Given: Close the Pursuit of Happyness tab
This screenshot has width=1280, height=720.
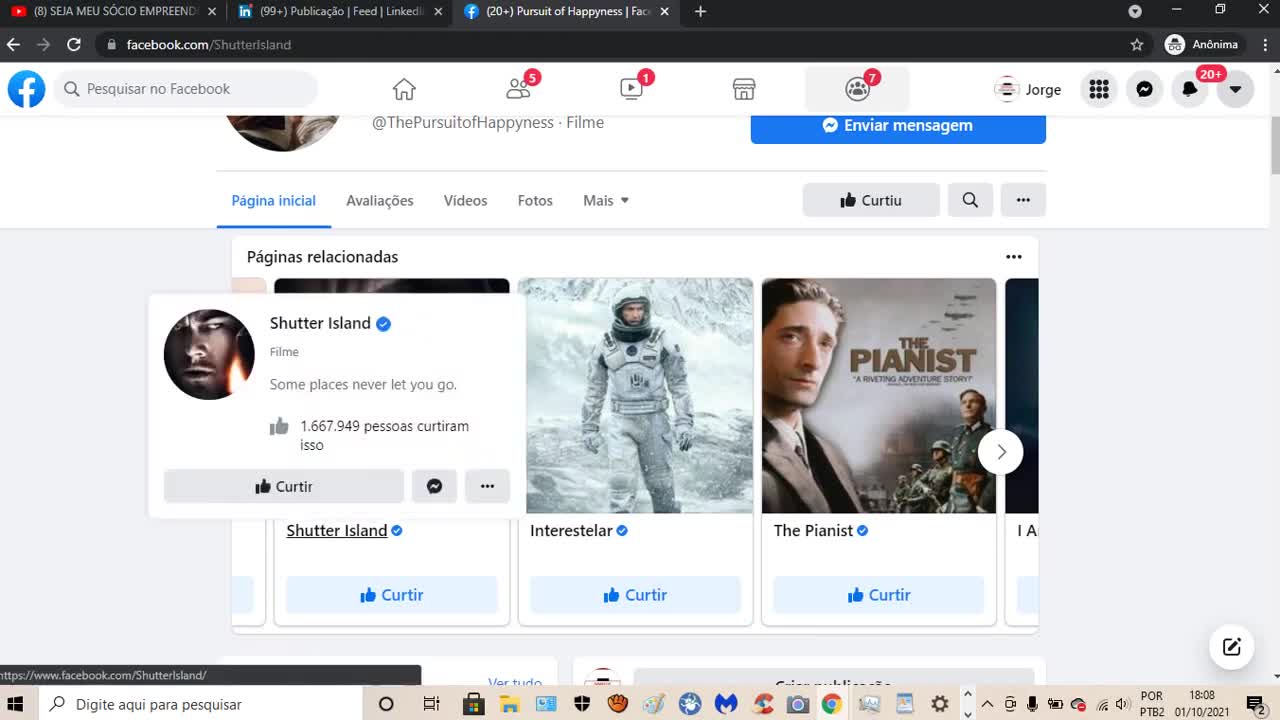Looking at the screenshot, I should click(x=664, y=12).
